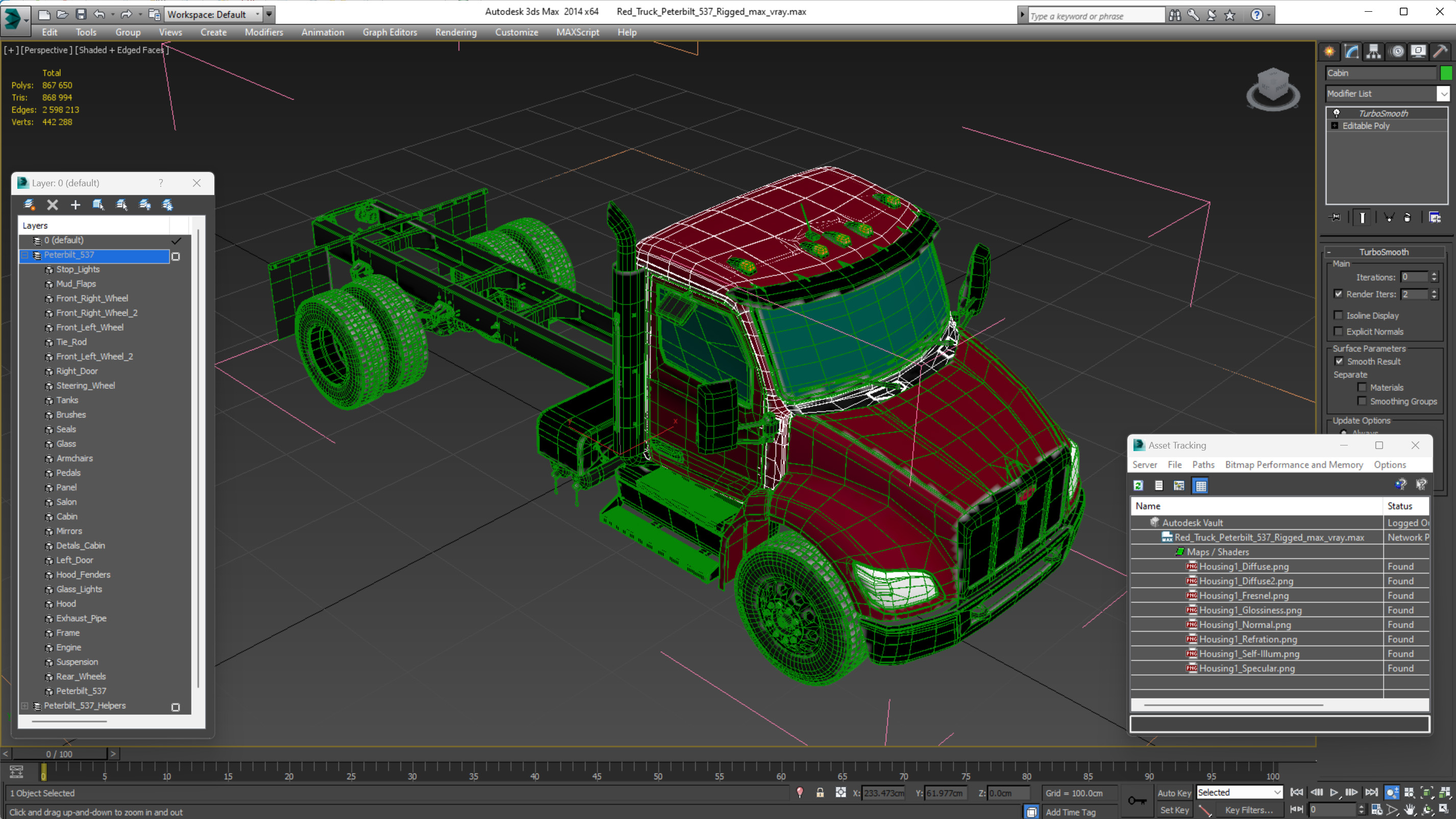Switch Asset Tracking to table view icon
The height and width of the screenshot is (819, 1456).
coord(1200,485)
